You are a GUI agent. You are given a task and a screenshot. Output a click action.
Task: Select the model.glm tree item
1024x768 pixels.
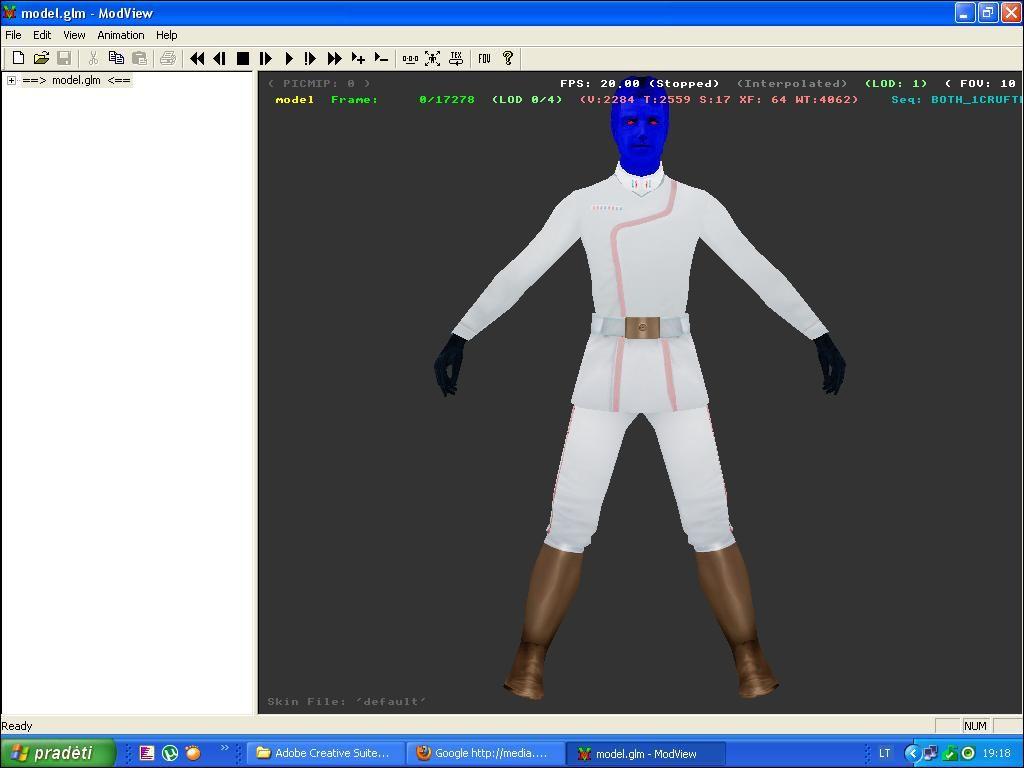point(76,81)
